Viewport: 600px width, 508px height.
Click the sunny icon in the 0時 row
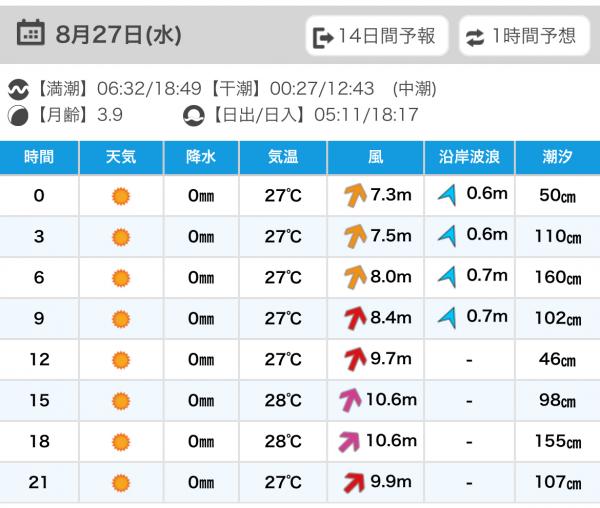pyautogui.click(x=121, y=196)
